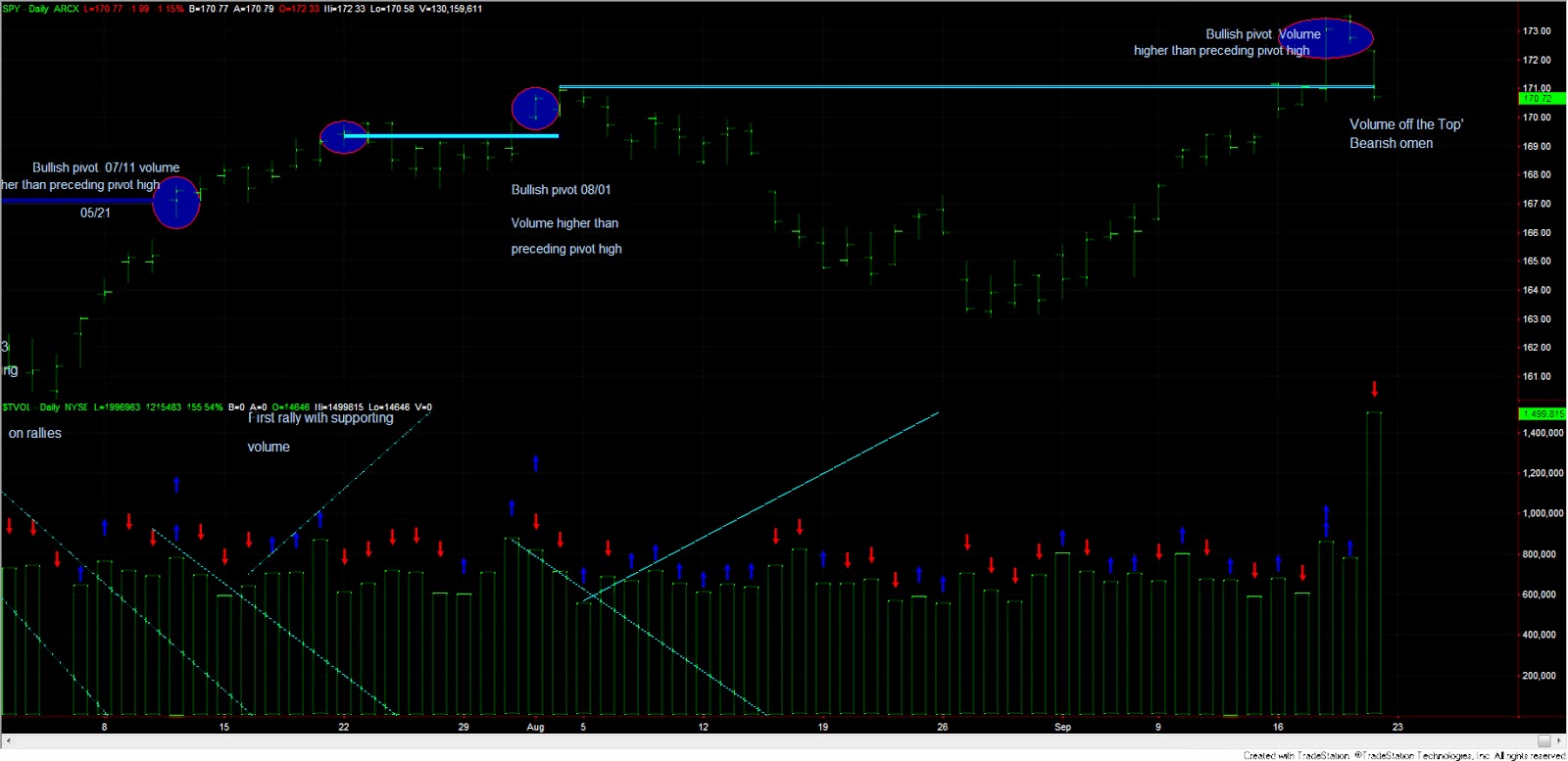
Task: Click the horizontal scrollbar thumb
Action: 1544,740
